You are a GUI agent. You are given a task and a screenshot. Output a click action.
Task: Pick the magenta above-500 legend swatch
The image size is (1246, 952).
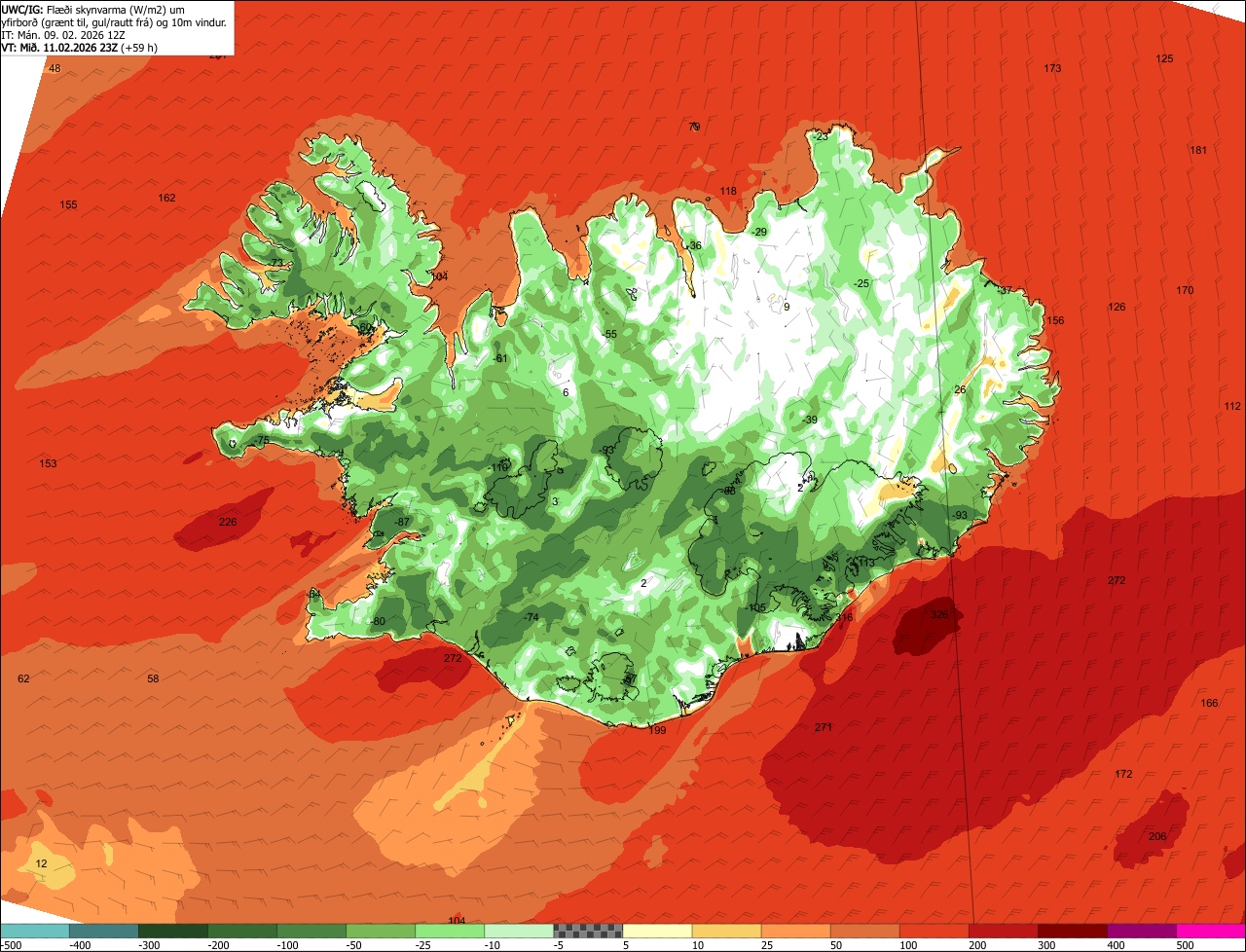point(1211,931)
